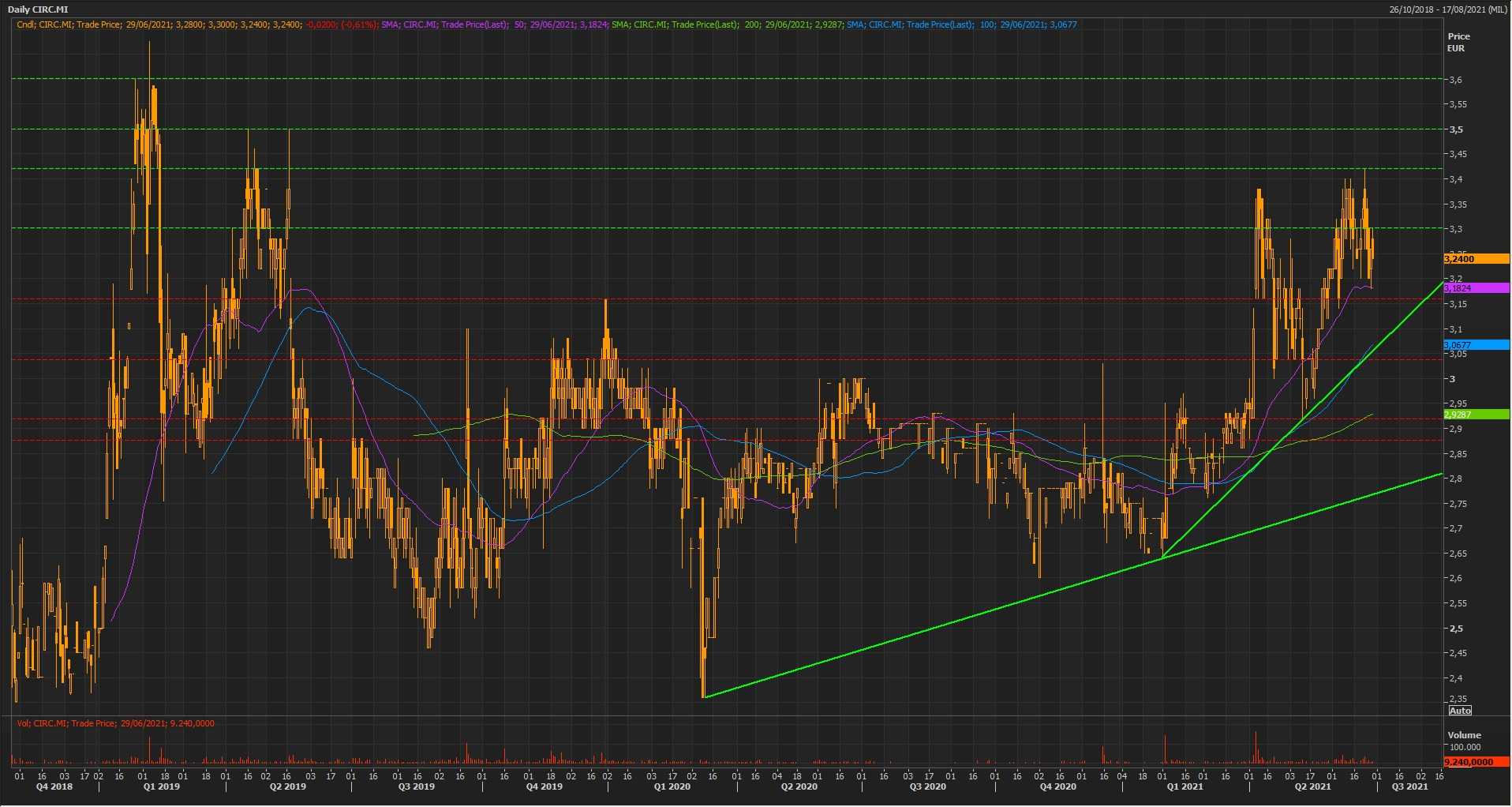Screen dimensions: 1512x807
Task: Click Q1 2020 on the time axis
Action: pyautogui.click(x=673, y=786)
